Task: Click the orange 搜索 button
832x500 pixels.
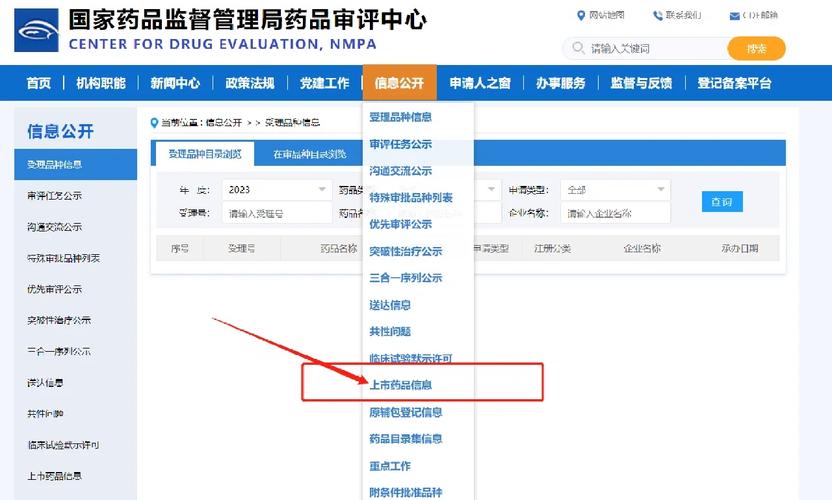Action: click(x=756, y=49)
